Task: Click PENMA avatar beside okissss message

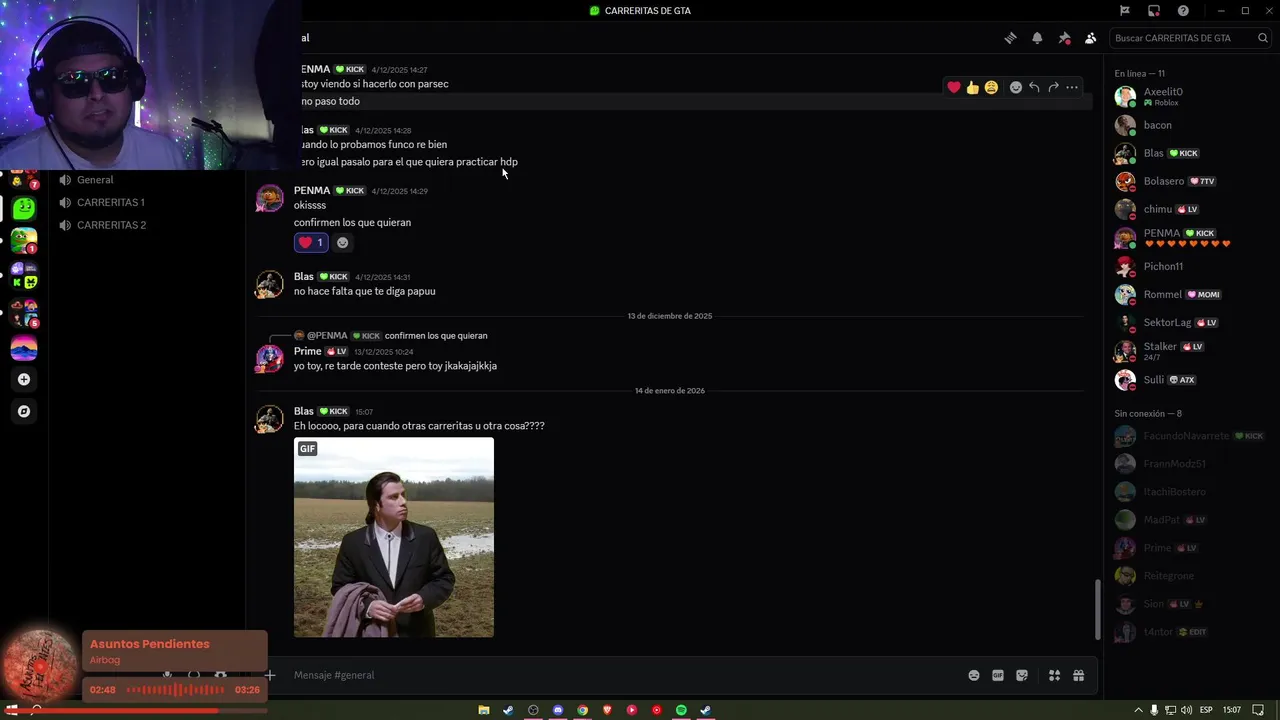Action: coord(269,198)
